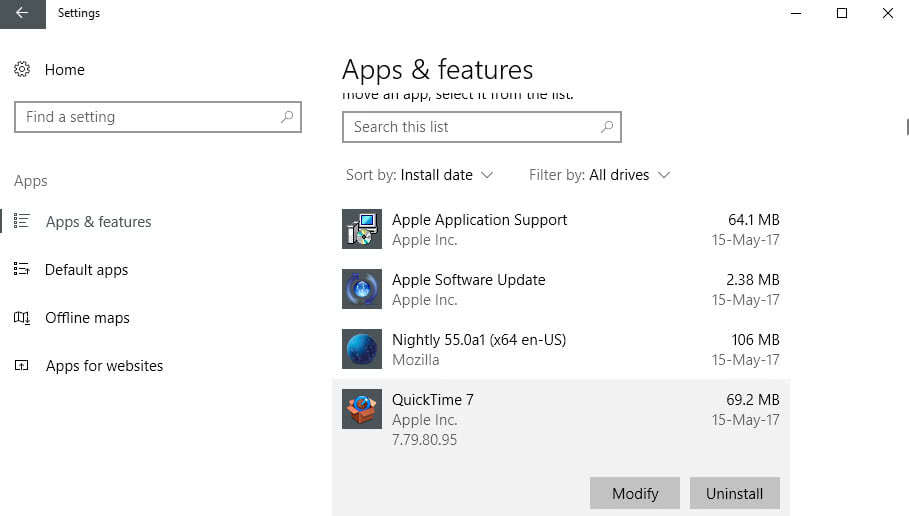Open Home via the gear icon
909x516 pixels.
pos(22,70)
